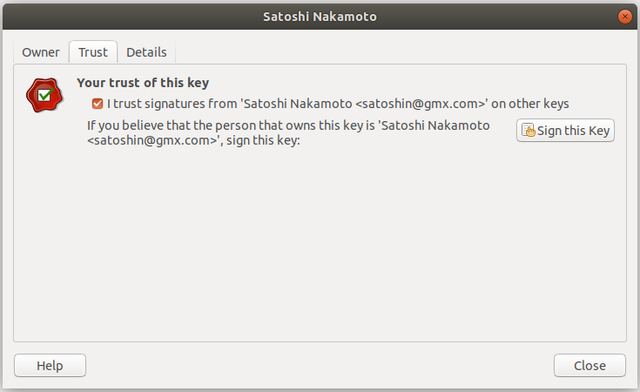The width and height of the screenshot is (640, 392).
Task: Close the dialog with the orange X icon
Action: pyautogui.click(x=624, y=17)
